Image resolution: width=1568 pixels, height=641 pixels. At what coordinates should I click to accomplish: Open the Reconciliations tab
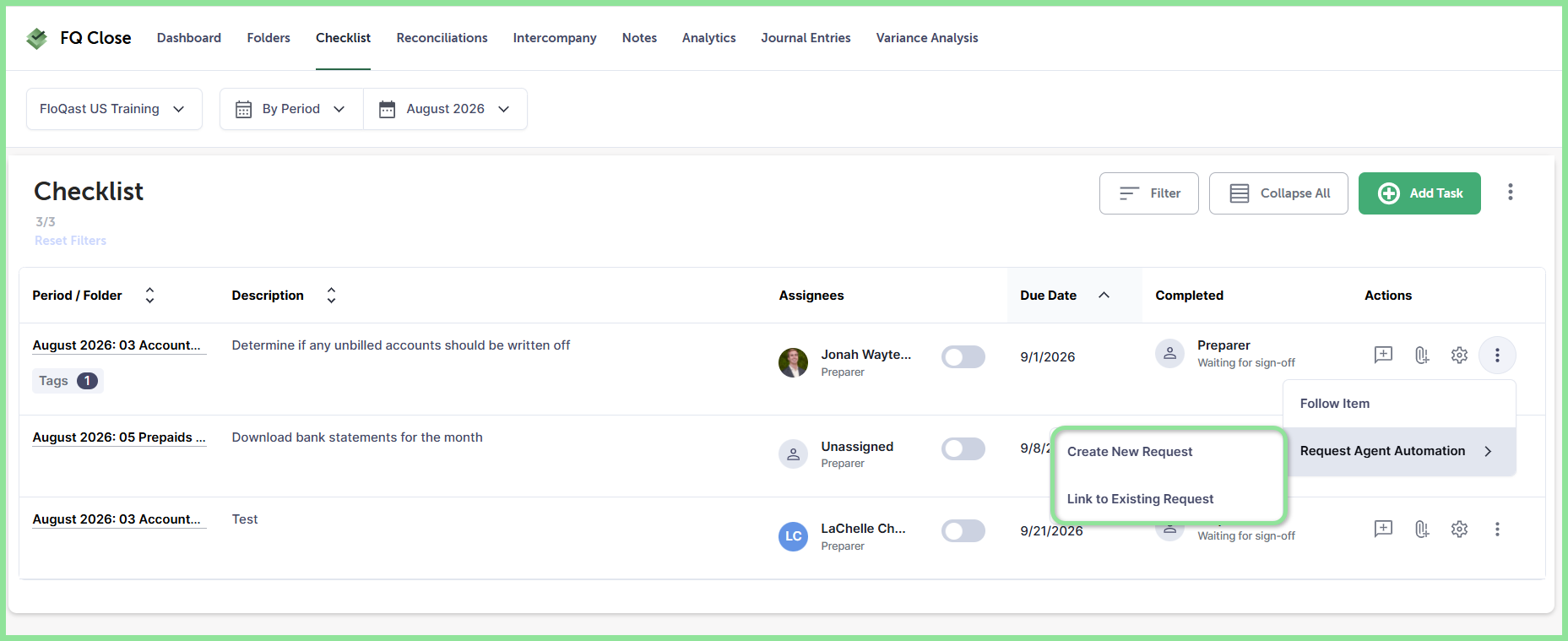(x=442, y=38)
